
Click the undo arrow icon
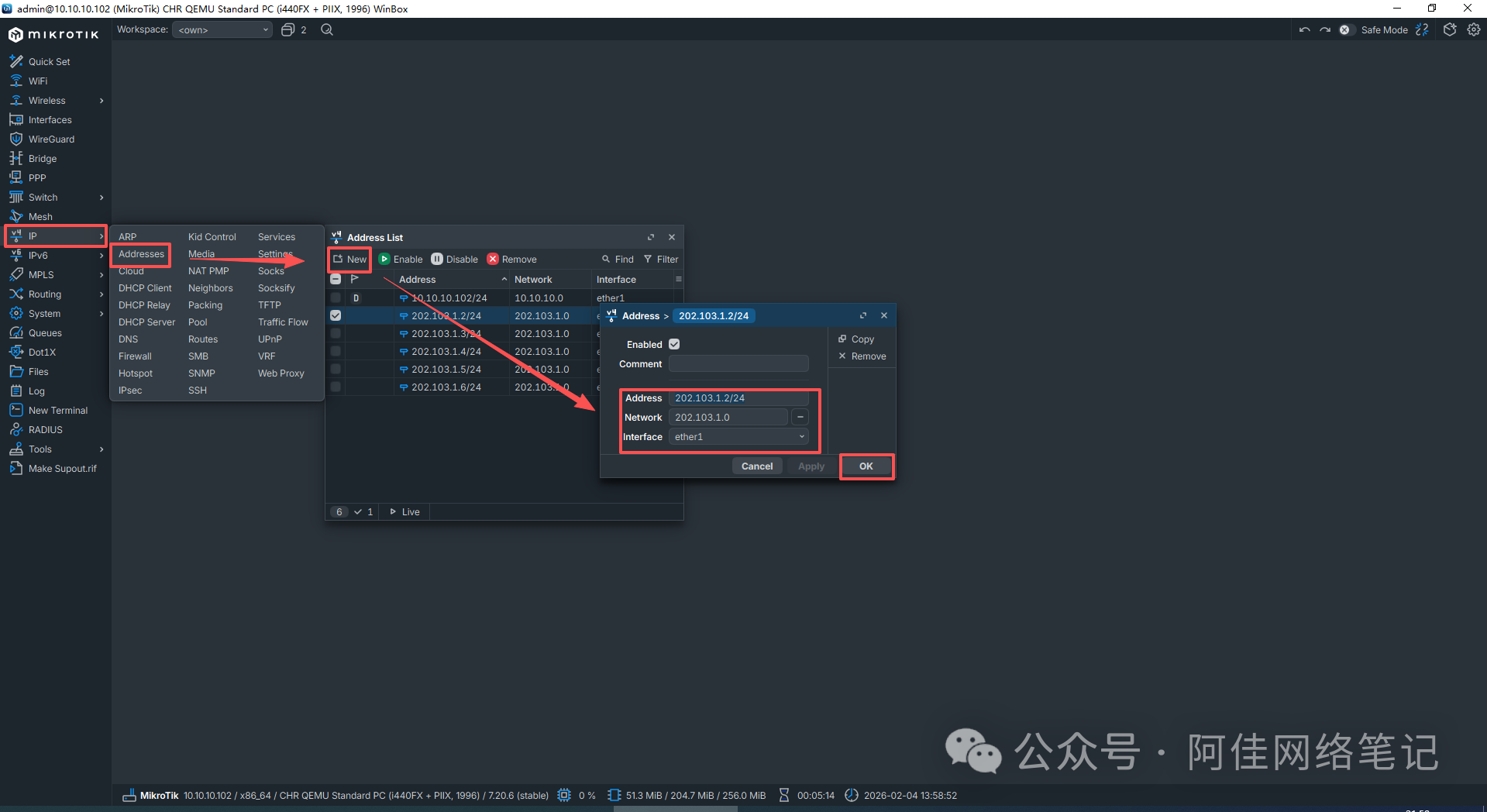[x=1305, y=29]
